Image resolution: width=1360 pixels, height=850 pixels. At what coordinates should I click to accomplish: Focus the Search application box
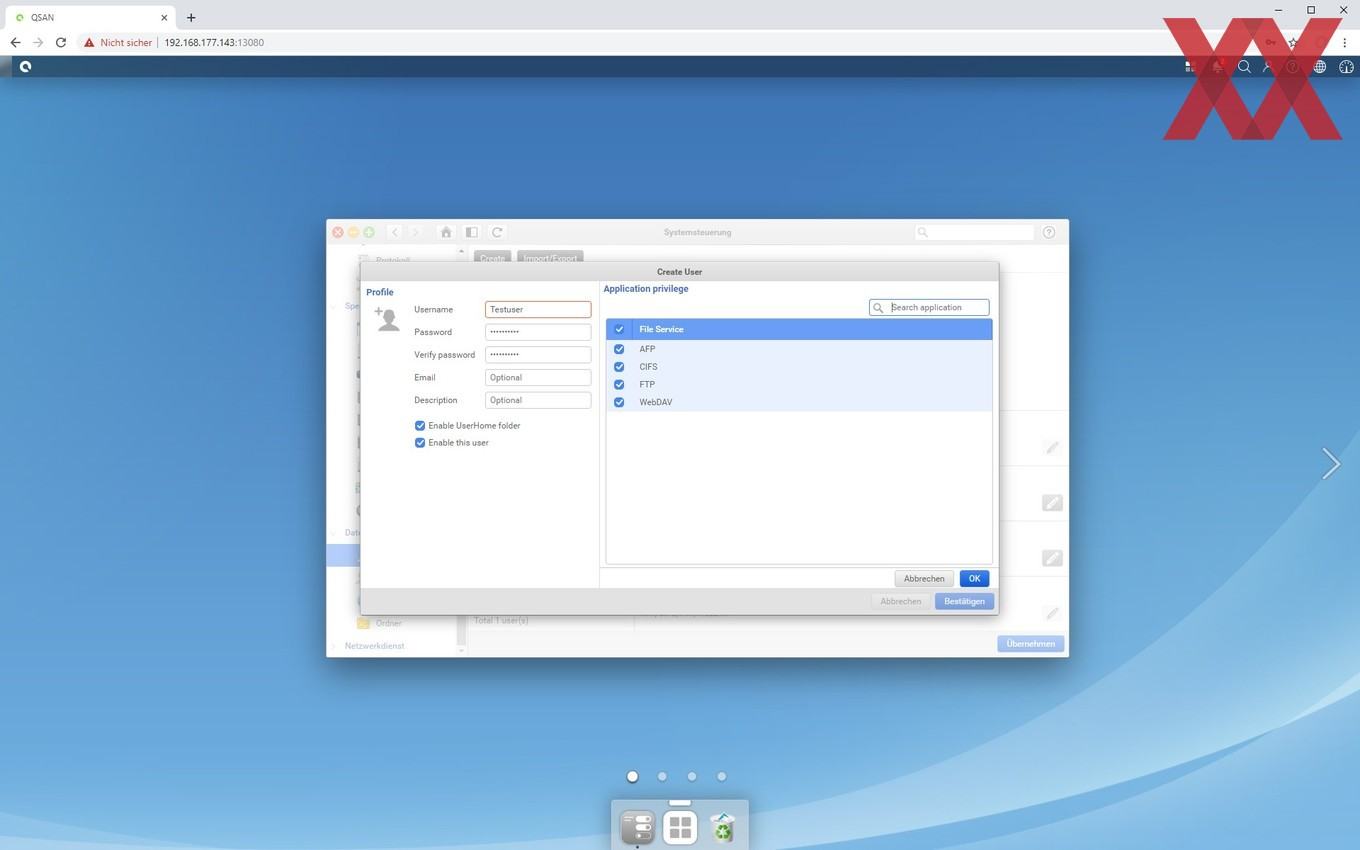(929, 308)
